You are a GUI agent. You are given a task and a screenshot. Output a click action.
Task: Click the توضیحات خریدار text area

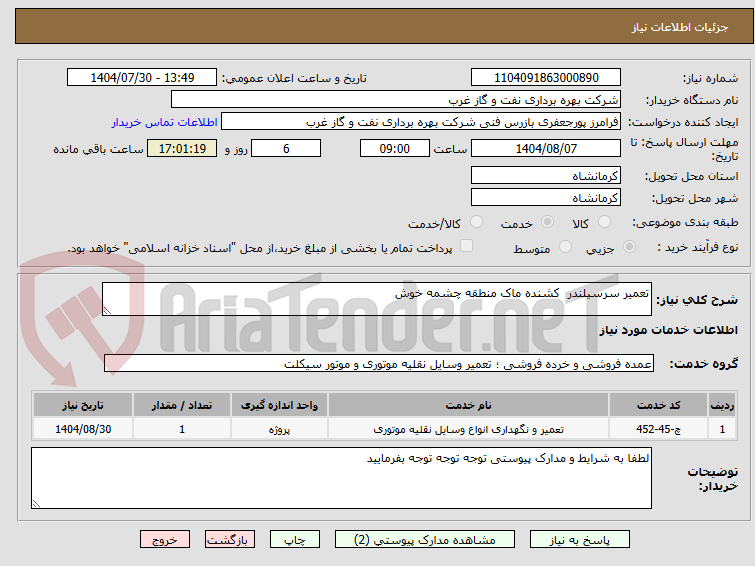pos(341,478)
